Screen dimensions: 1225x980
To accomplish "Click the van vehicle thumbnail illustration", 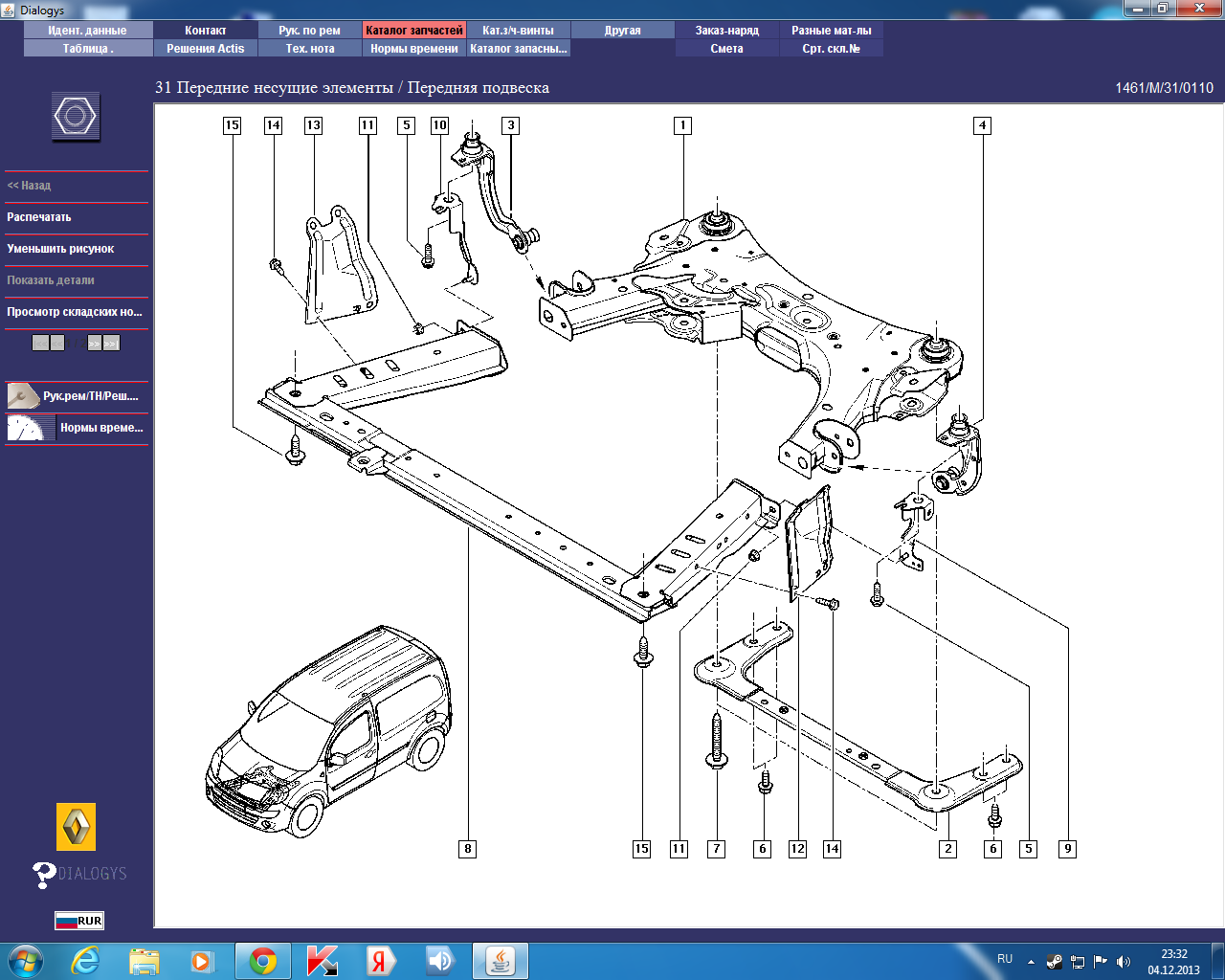I will pos(328,731).
